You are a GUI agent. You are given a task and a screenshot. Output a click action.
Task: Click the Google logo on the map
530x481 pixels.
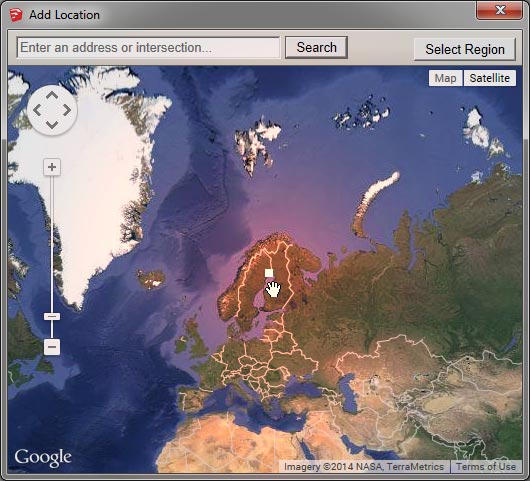pos(43,458)
